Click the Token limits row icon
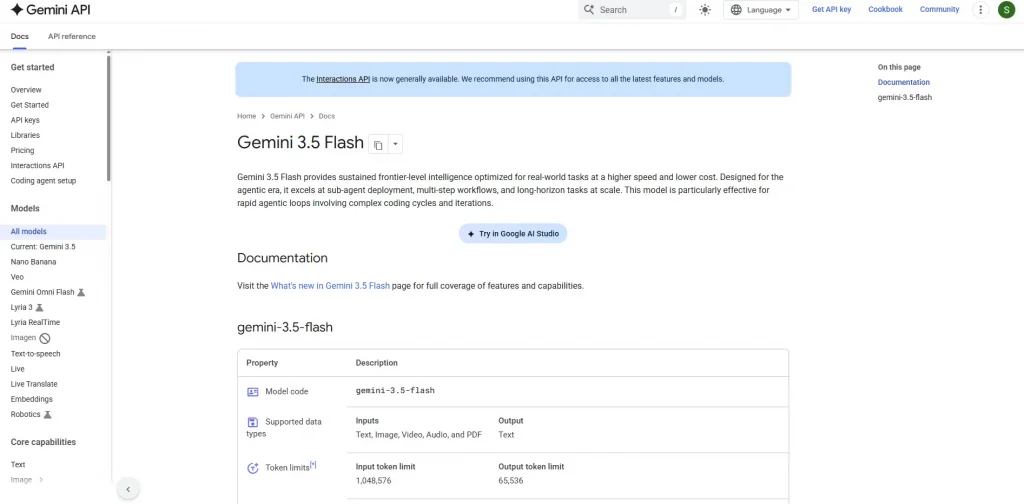 [253, 468]
